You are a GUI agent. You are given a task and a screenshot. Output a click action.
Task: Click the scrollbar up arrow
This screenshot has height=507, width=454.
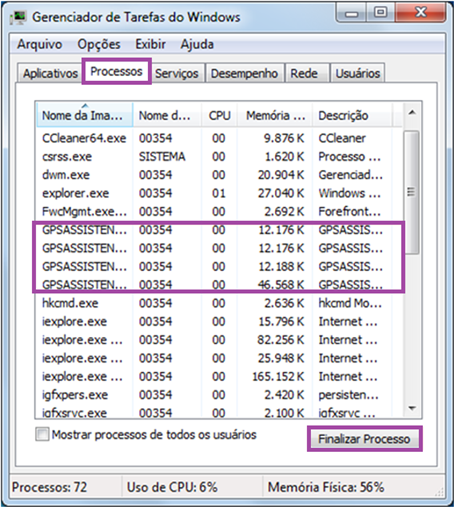(412, 113)
